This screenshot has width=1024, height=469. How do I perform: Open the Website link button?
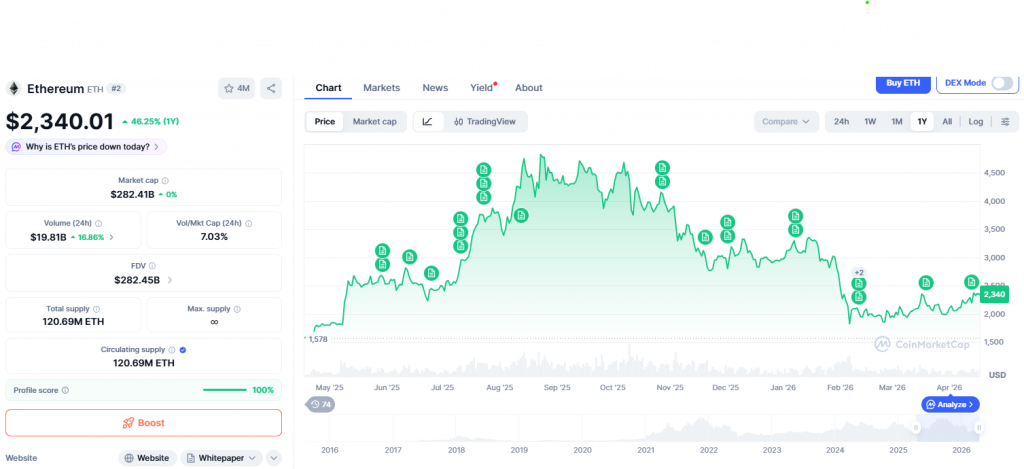click(148, 458)
